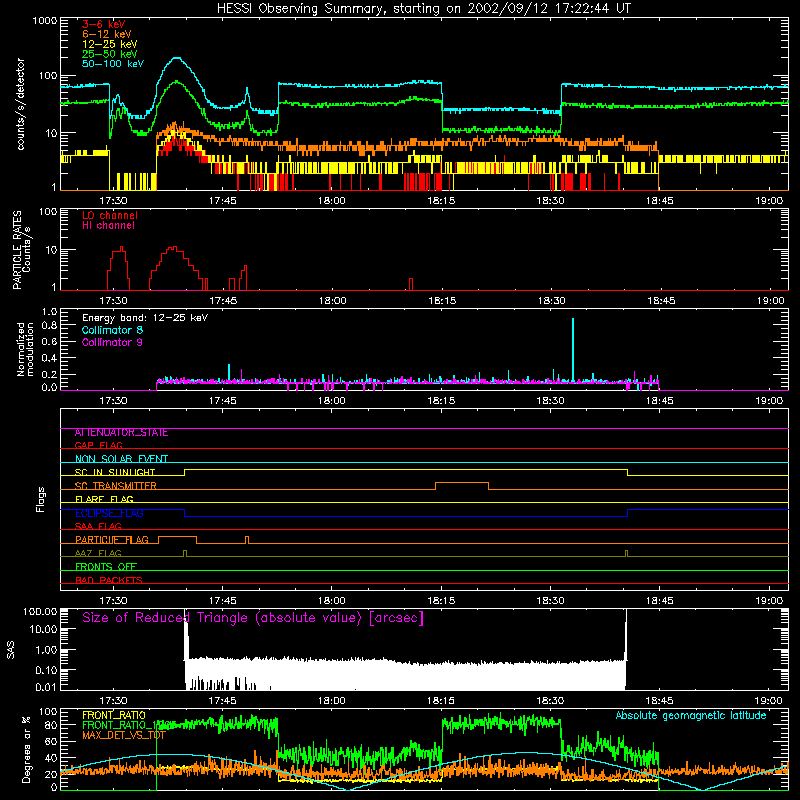Image resolution: width=800 pixels, height=800 pixels.
Task: Click the ATTENUATOR_STATE flag label
Action: tap(121, 433)
